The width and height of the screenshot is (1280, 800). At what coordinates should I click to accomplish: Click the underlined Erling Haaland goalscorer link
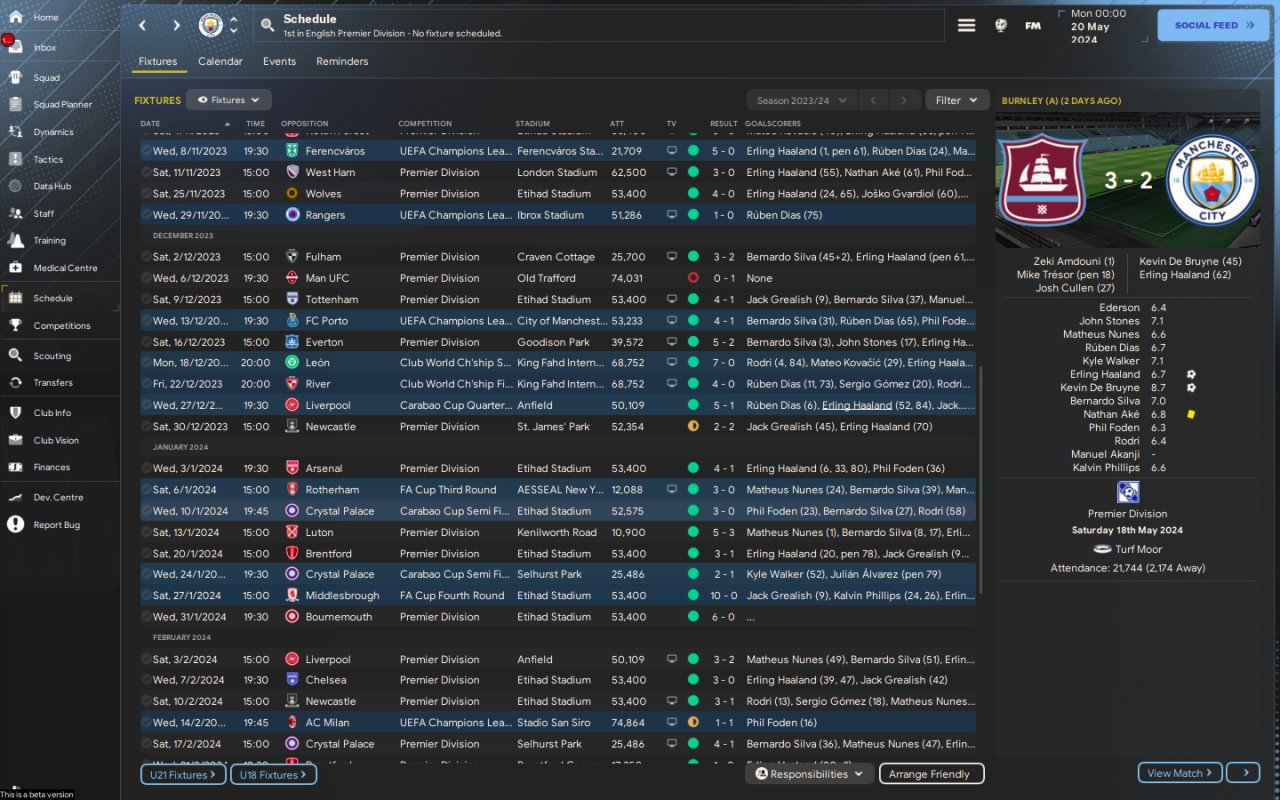click(857, 405)
